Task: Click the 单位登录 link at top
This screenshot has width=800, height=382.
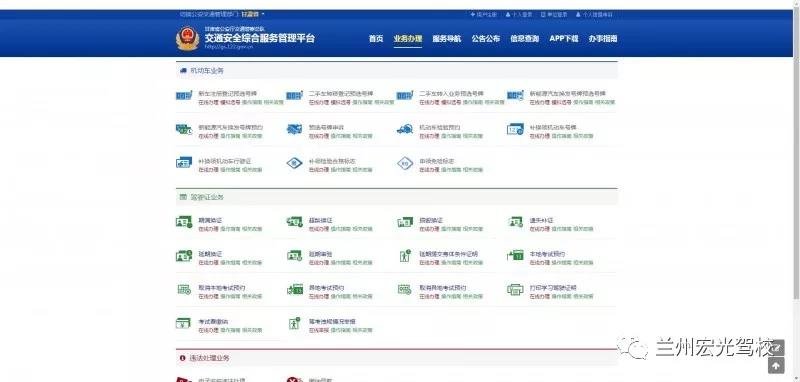Action: click(554, 15)
